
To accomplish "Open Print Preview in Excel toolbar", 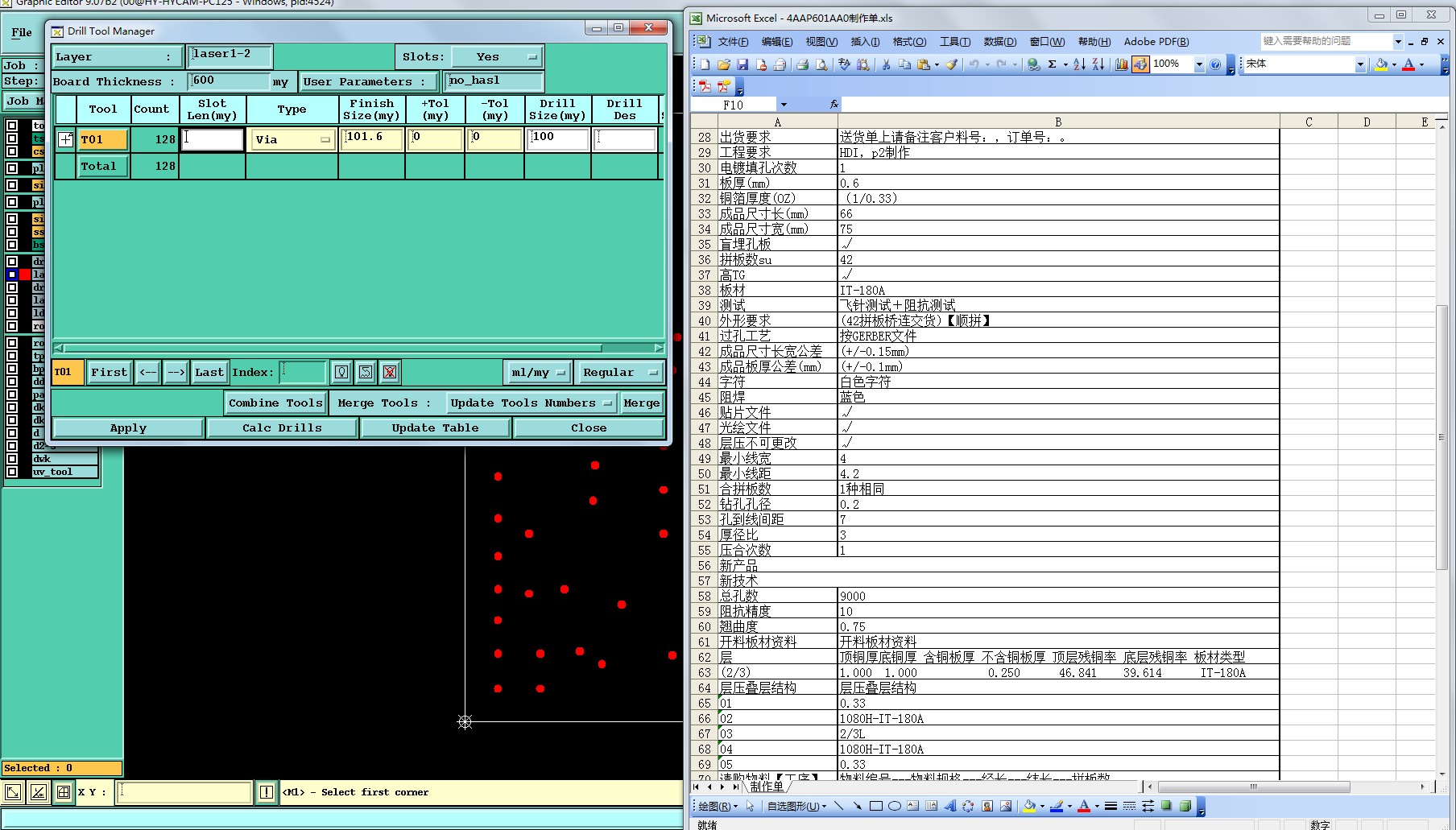I will (821, 64).
